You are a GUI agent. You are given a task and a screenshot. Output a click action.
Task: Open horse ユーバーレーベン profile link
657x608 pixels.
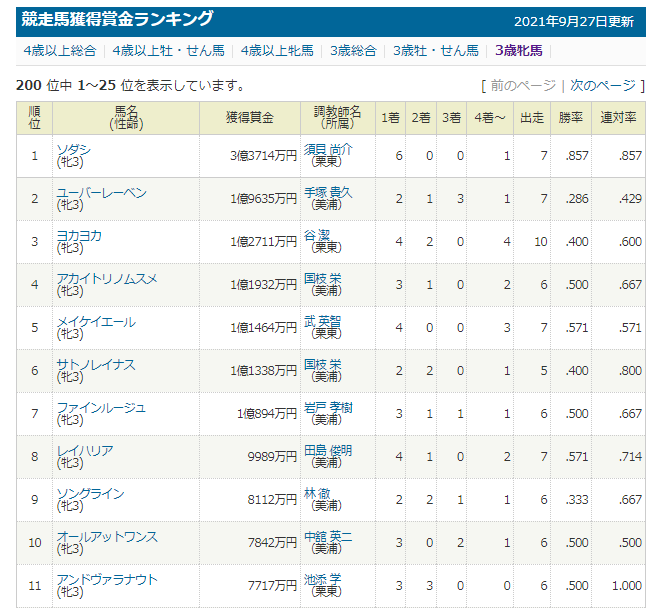101,192
